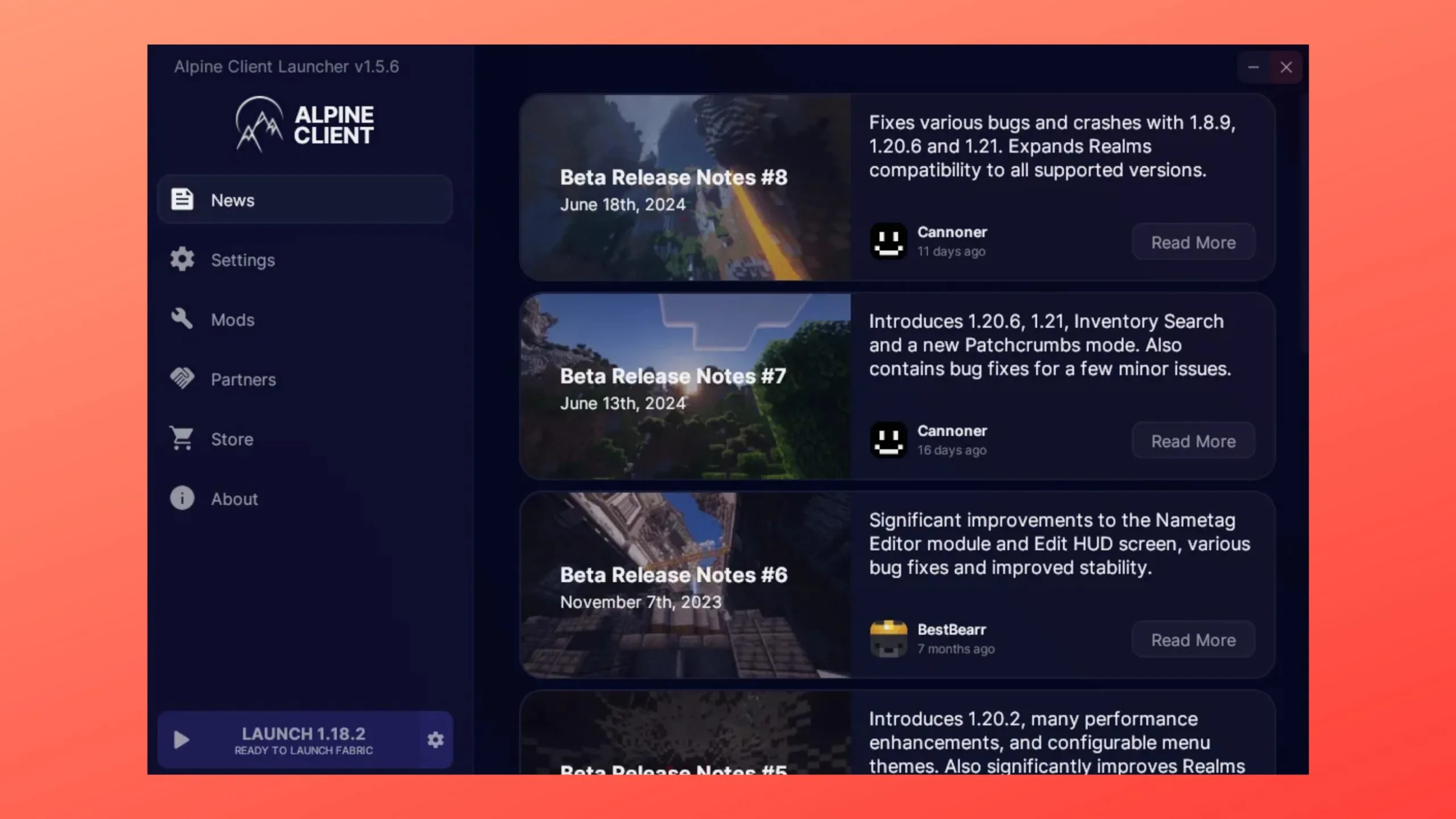Open the News page icon

182,200
